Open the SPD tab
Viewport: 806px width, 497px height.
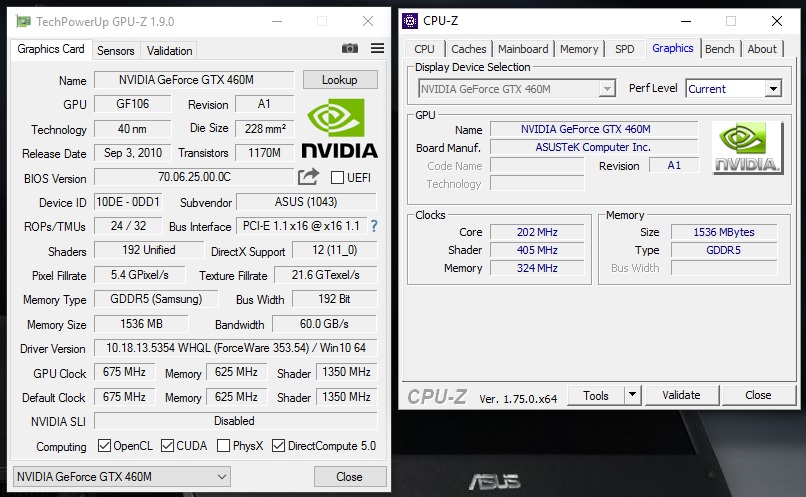tap(625, 49)
